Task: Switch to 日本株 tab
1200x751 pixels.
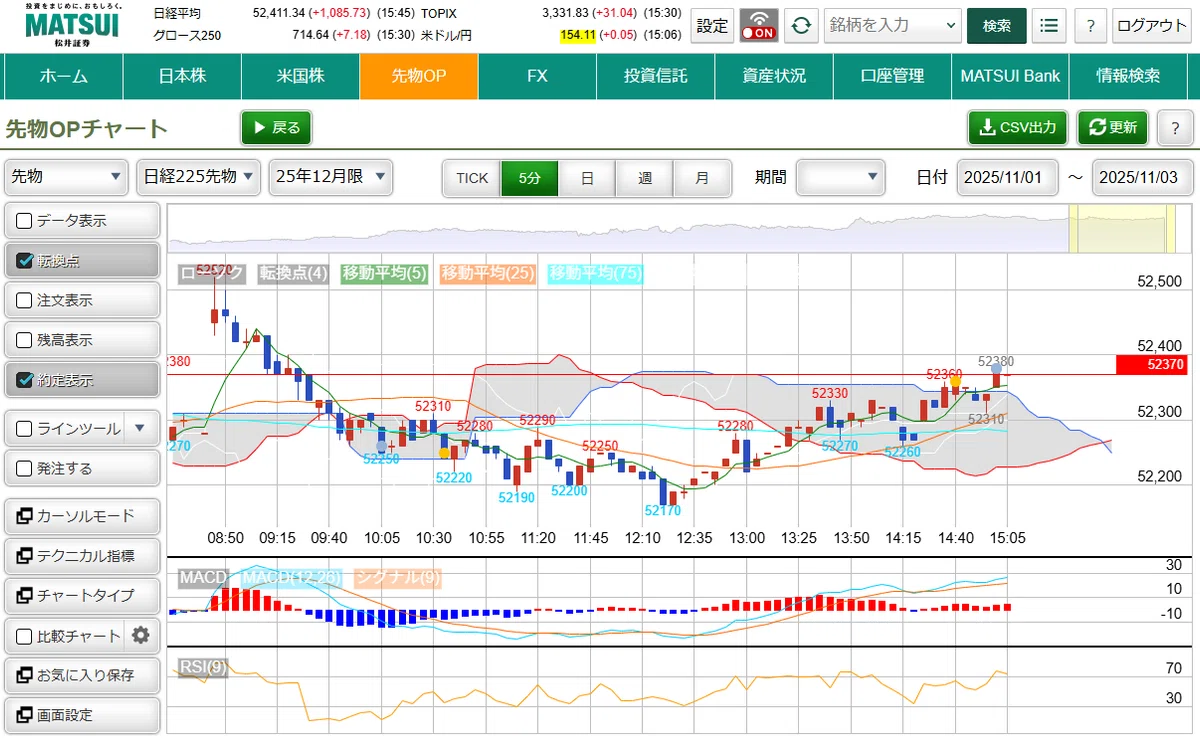Action: click(x=182, y=76)
